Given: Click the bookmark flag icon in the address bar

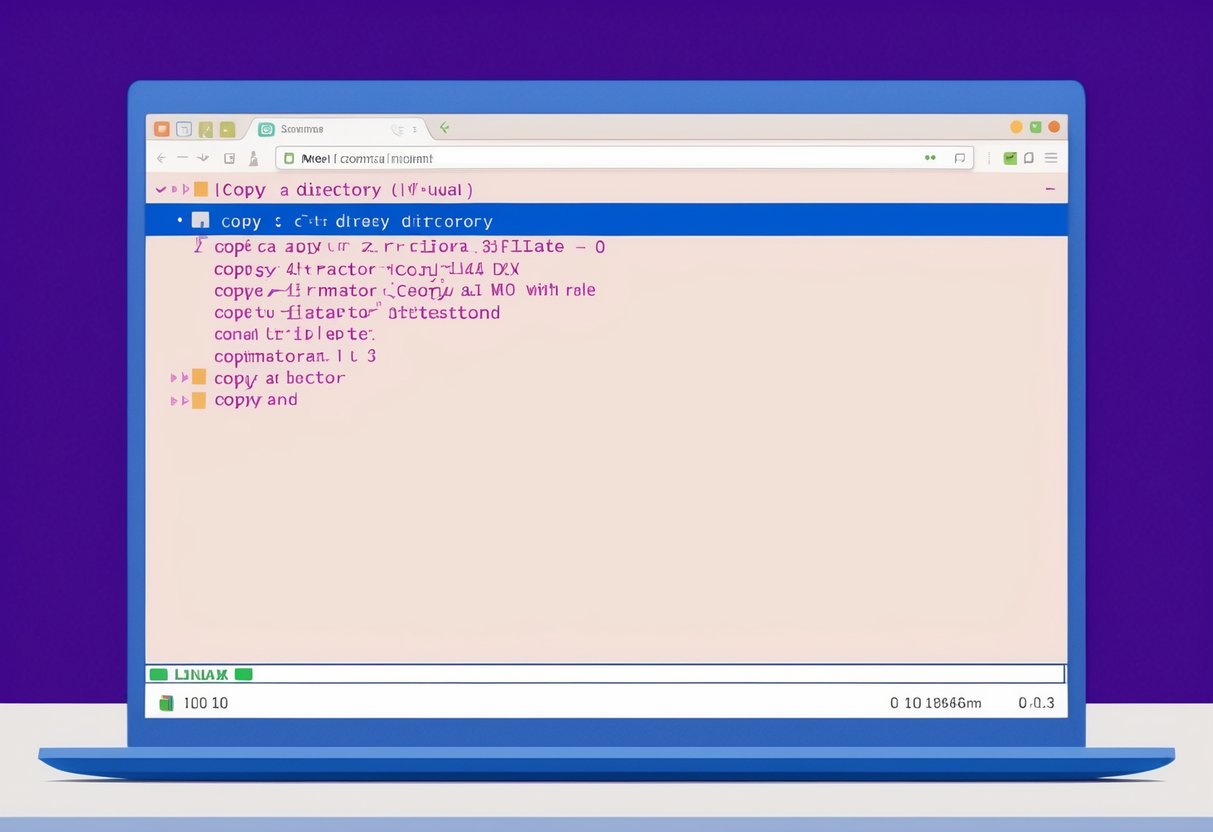Looking at the screenshot, I should coord(960,158).
